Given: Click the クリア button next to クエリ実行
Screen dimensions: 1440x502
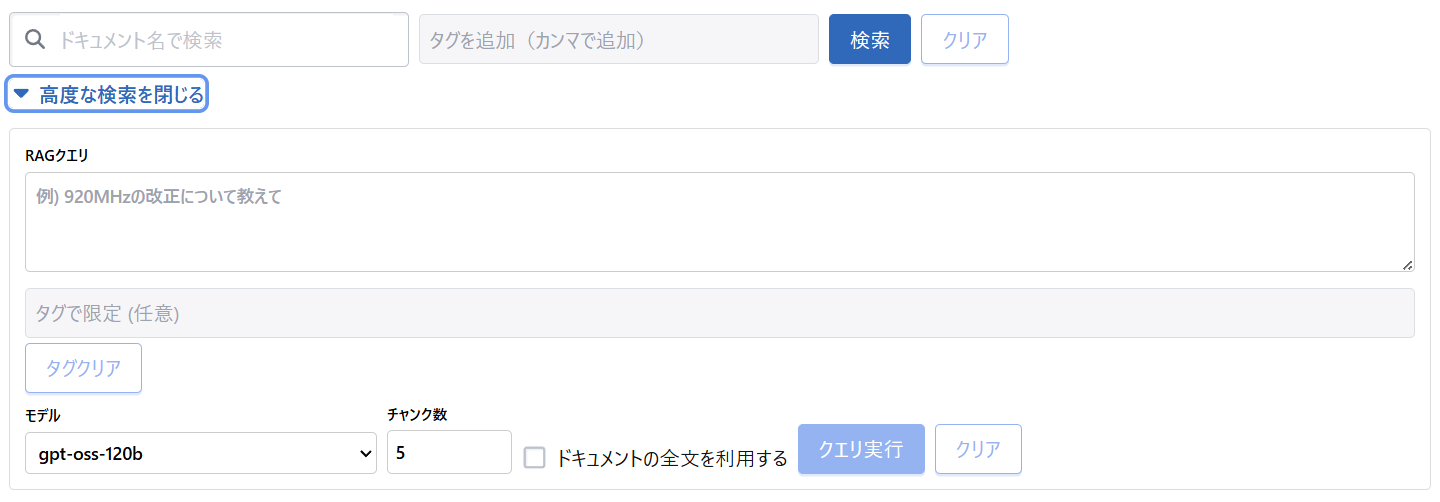Looking at the screenshot, I should pyautogui.click(x=978, y=449).
